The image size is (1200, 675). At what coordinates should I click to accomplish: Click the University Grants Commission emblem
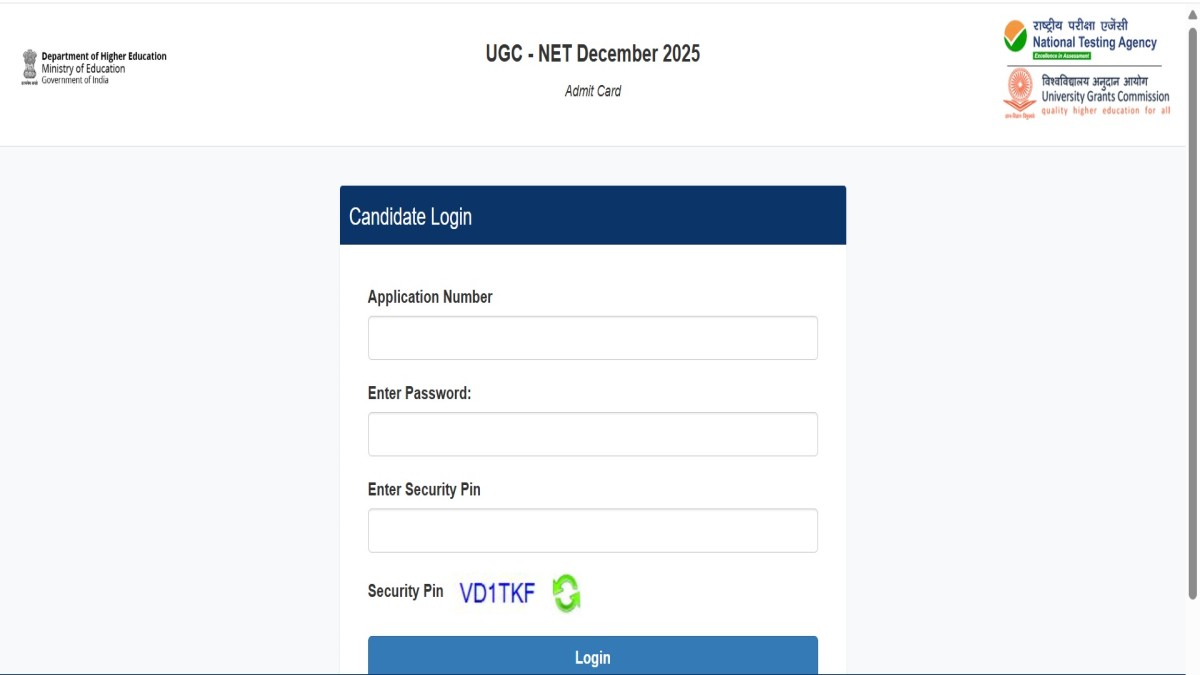click(1019, 92)
